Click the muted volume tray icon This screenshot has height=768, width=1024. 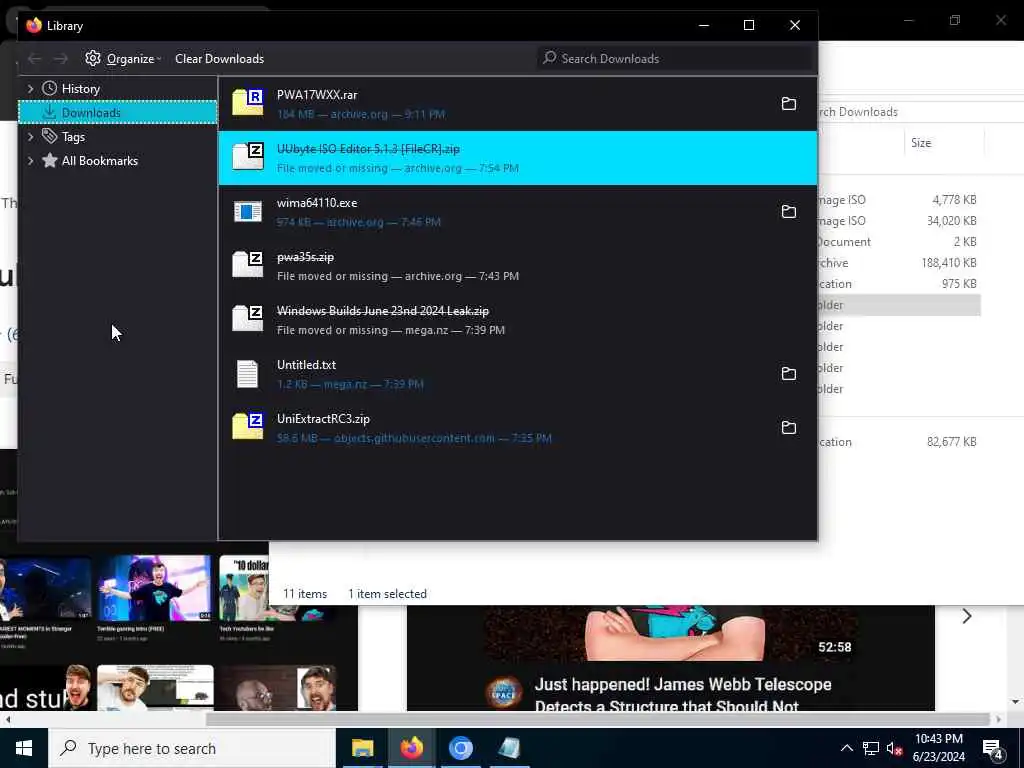[x=894, y=748]
